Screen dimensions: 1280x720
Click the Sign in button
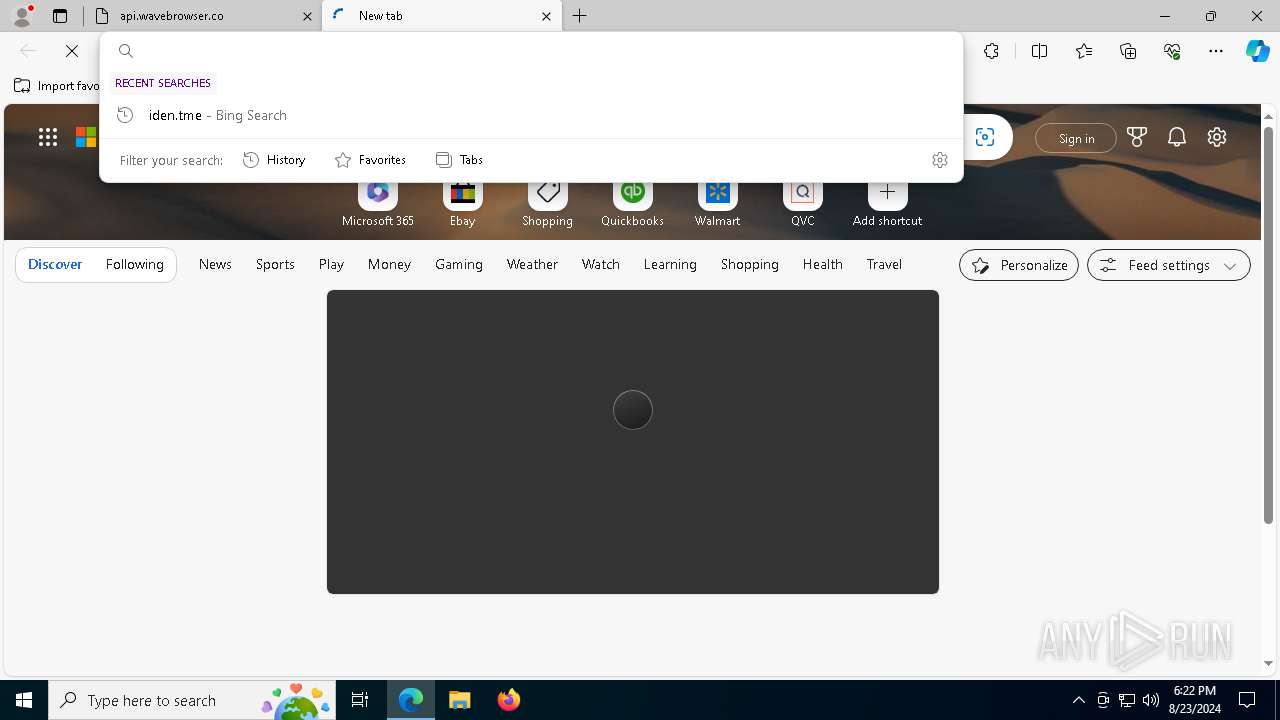coord(1076,138)
